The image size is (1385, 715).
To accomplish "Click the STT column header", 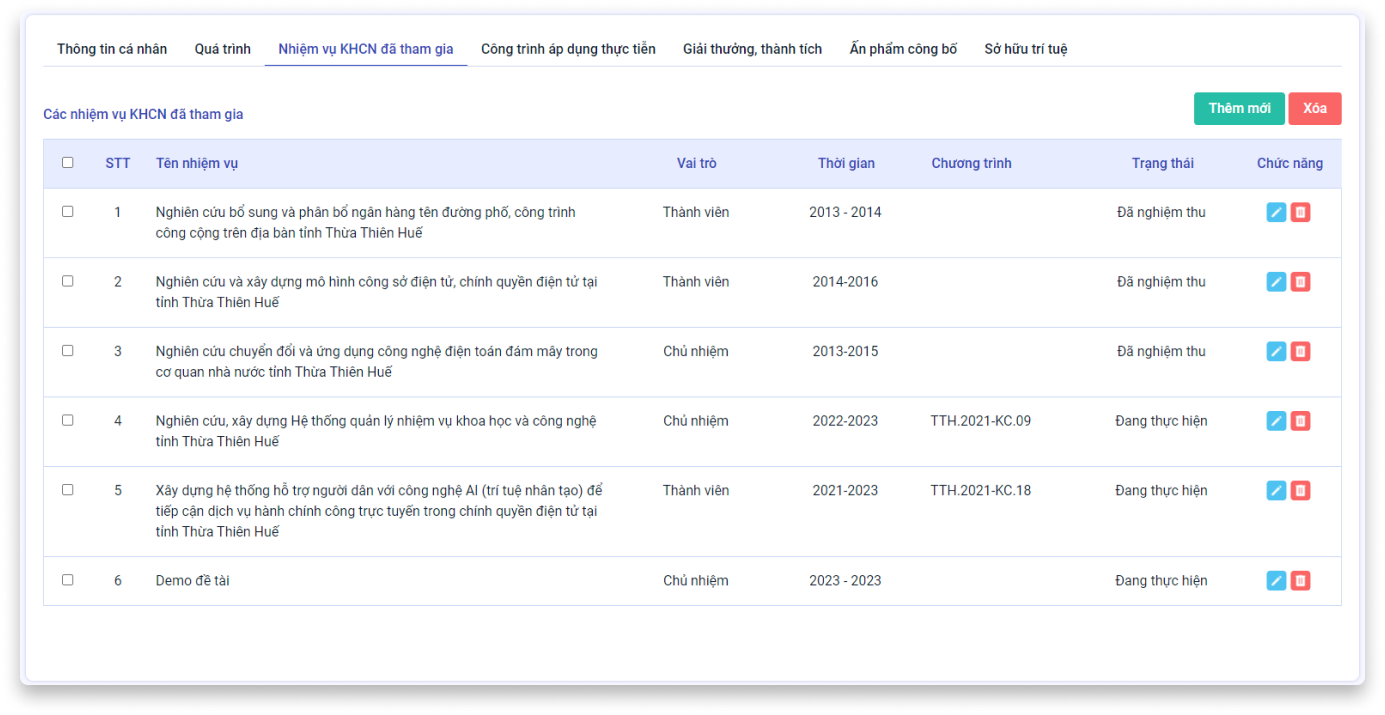I will coord(118,163).
